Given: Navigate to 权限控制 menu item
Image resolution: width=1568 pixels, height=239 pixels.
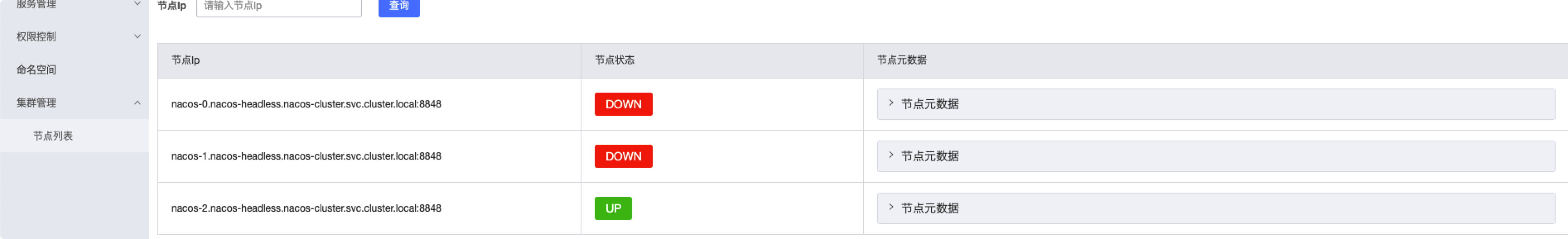Looking at the screenshot, I should click(36, 36).
